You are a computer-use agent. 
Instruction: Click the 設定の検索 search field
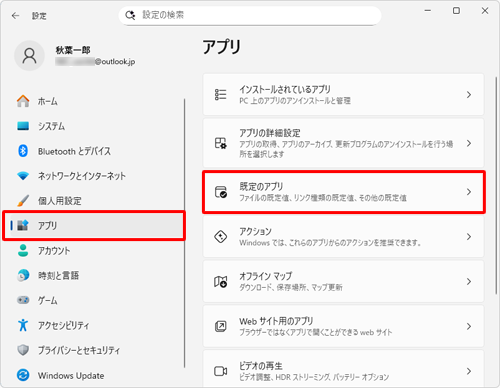pos(250,15)
